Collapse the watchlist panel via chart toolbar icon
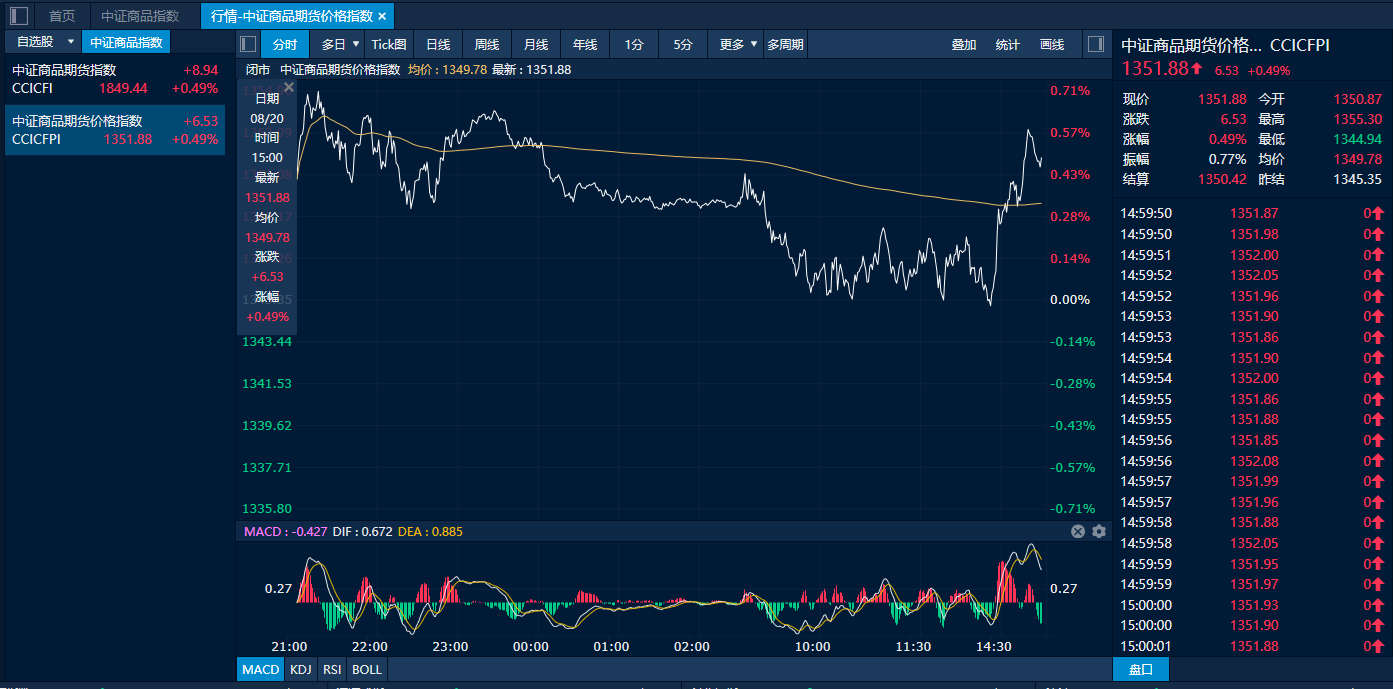The height and width of the screenshot is (689, 1393). 249,44
